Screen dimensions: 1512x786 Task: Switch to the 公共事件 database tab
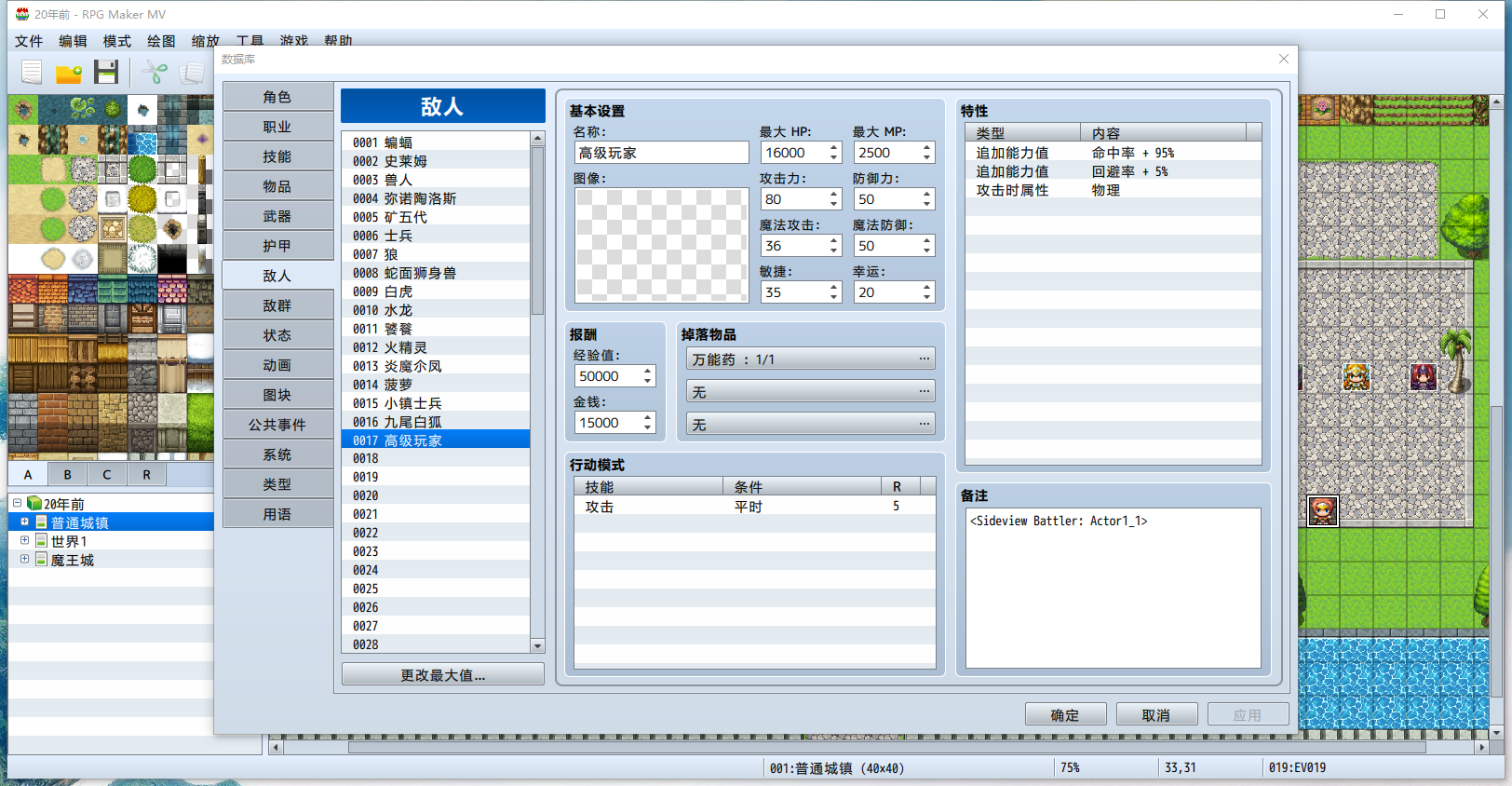(277, 425)
